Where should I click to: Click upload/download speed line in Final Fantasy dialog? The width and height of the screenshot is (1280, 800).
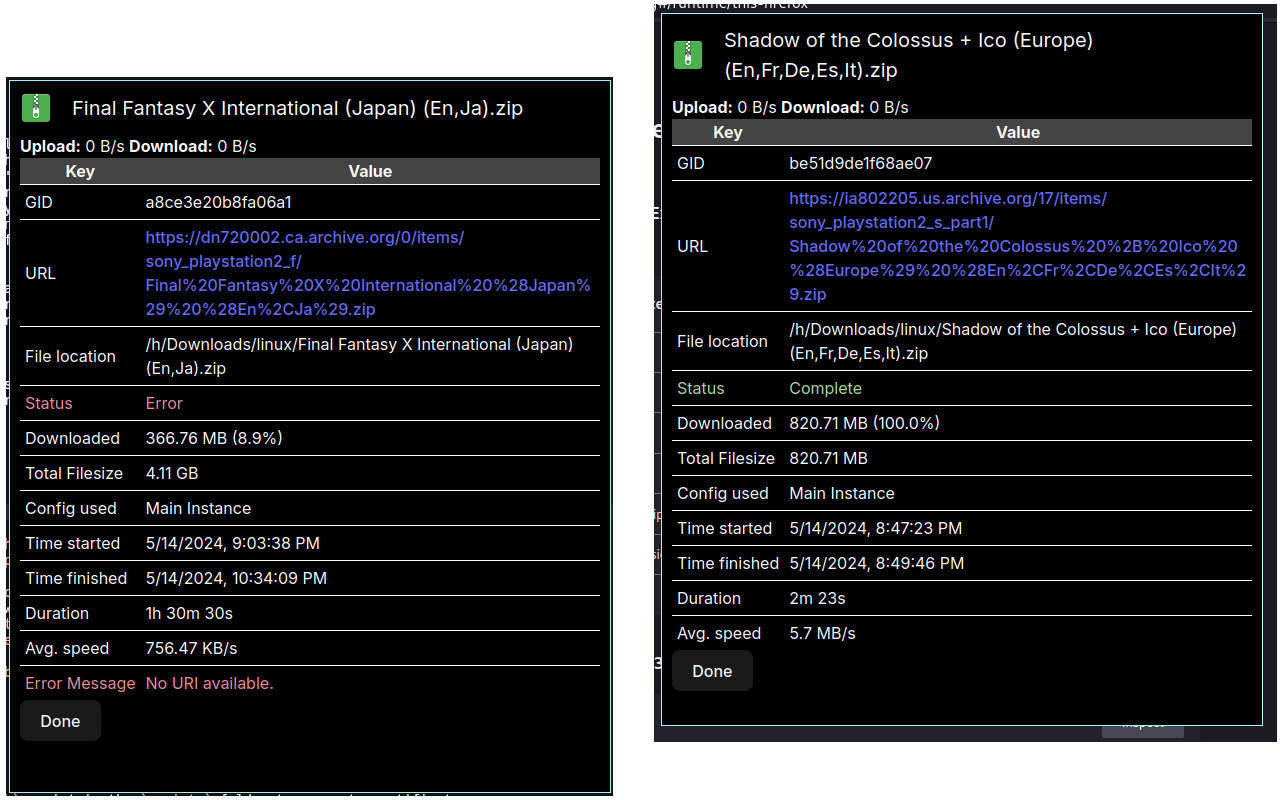(x=138, y=146)
